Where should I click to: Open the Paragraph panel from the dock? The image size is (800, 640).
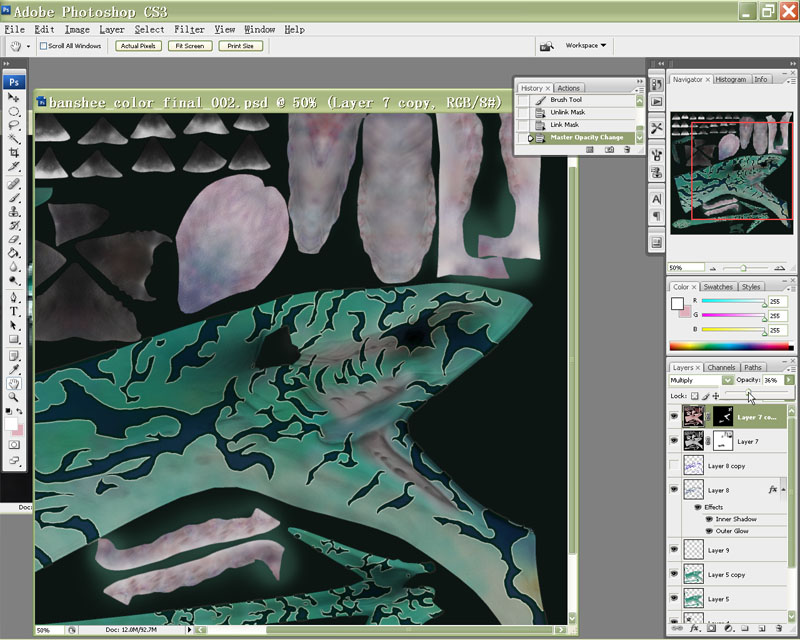point(657,216)
